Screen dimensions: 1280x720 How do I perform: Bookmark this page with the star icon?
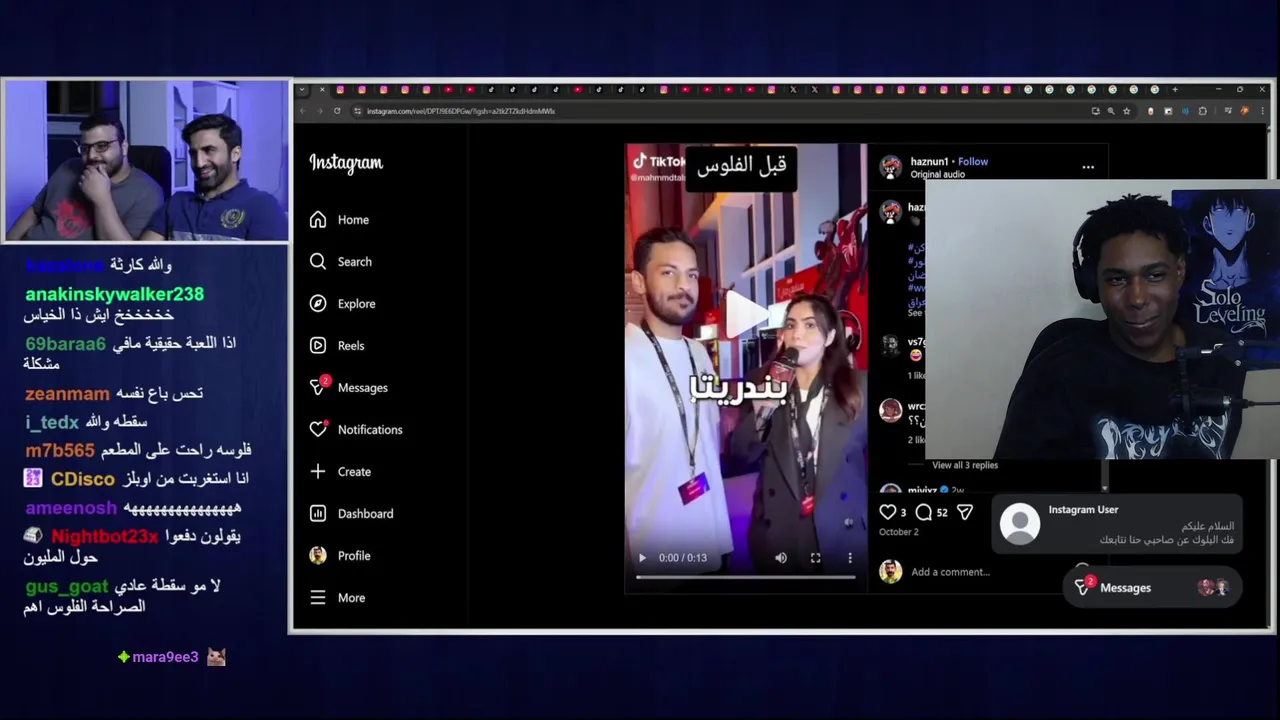click(x=1127, y=111)
